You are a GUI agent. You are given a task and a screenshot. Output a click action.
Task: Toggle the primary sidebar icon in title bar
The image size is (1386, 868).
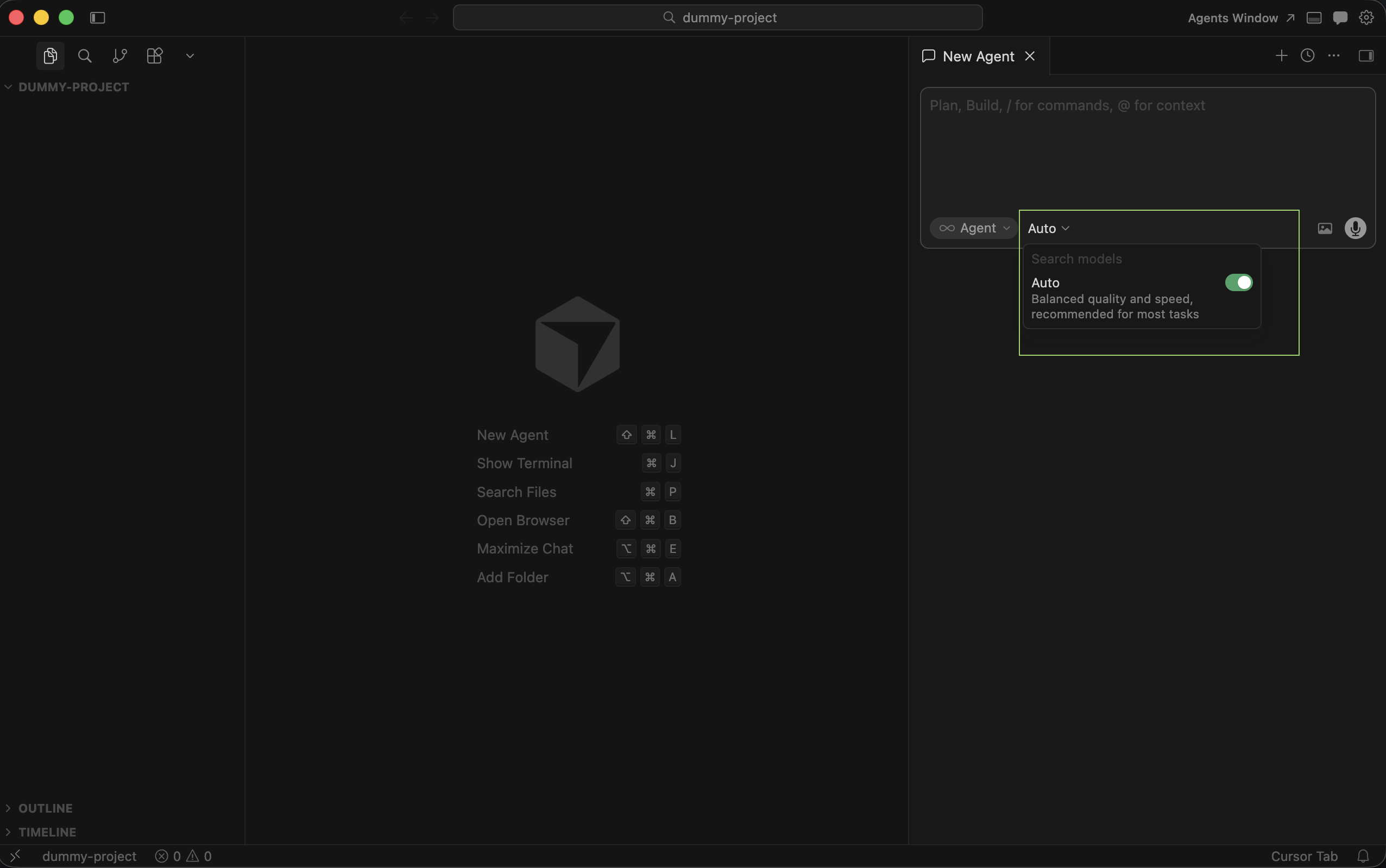98,18
